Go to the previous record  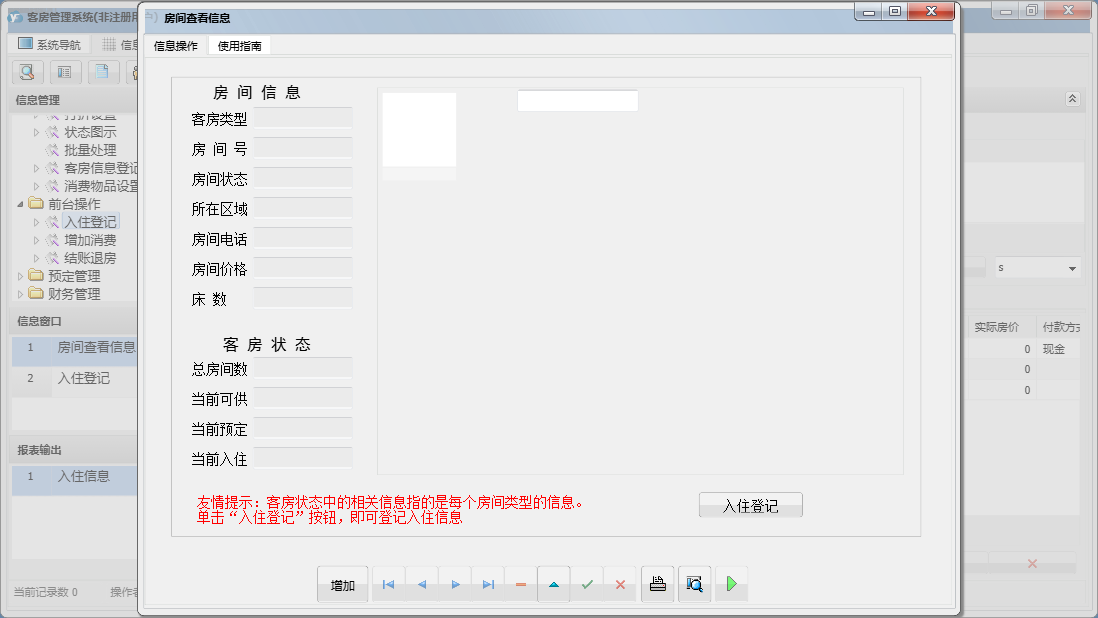click(x=422, y=584)
